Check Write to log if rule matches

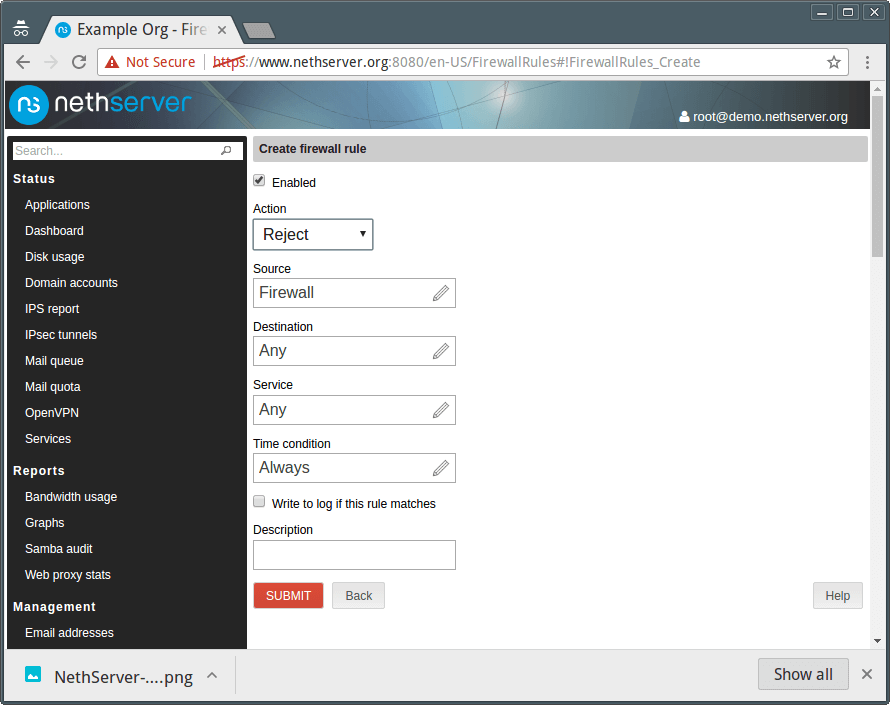(x=259, y=501)
